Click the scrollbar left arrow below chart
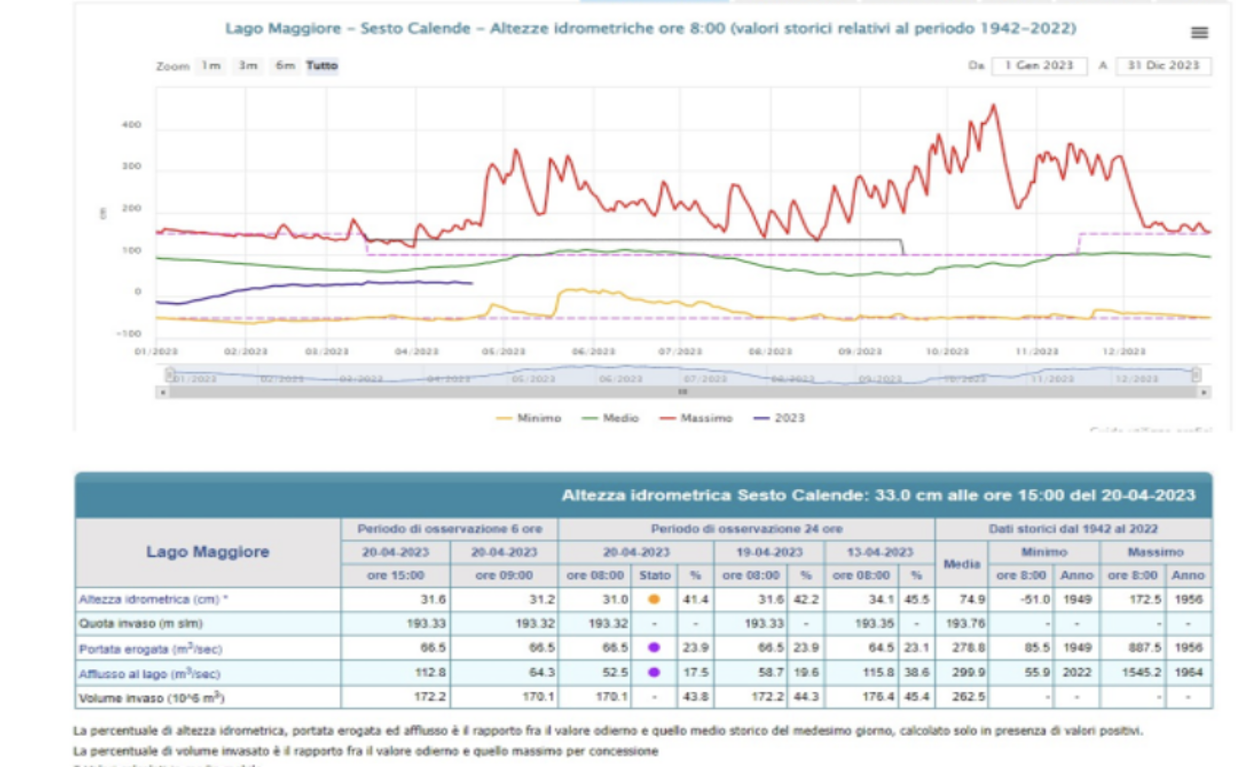 162,392
